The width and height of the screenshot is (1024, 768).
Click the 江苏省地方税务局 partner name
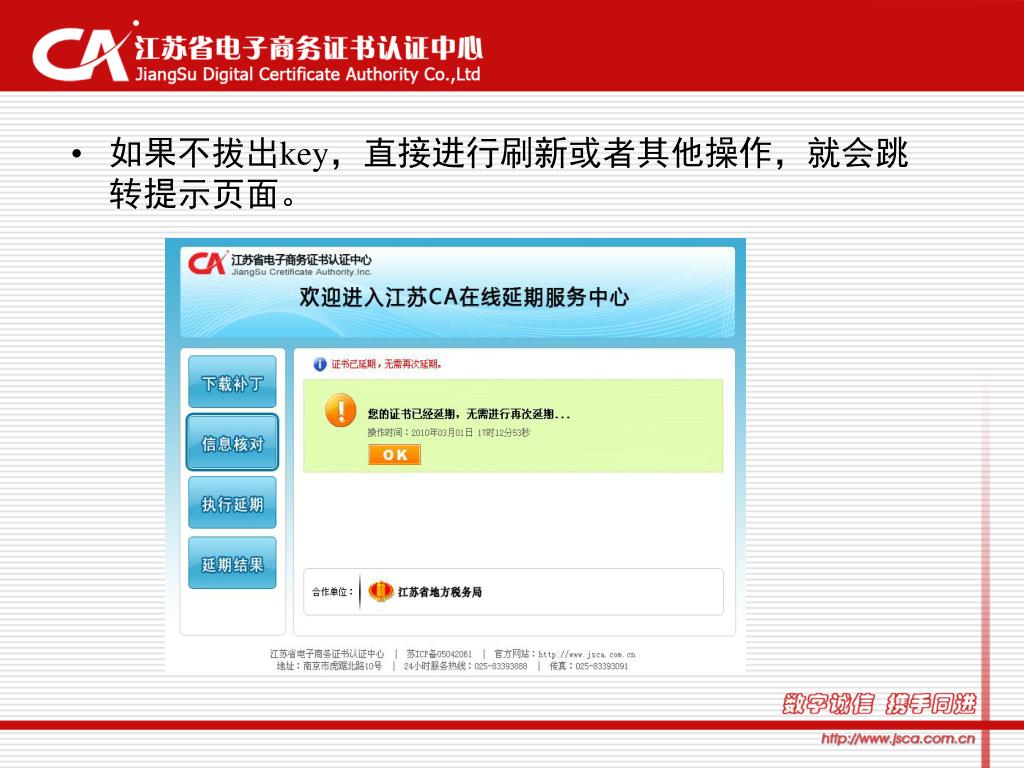pos(440,592)
